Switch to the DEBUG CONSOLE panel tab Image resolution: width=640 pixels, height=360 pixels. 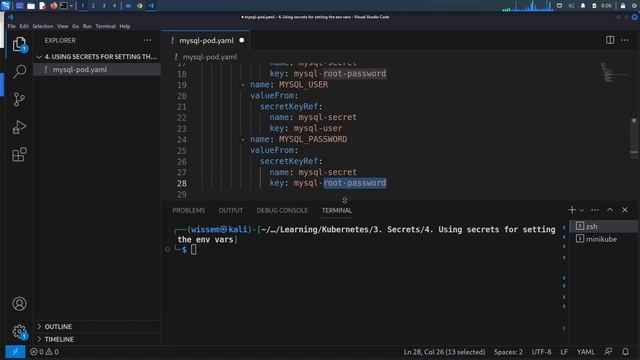pyautogui.click(x=282, y=210)
